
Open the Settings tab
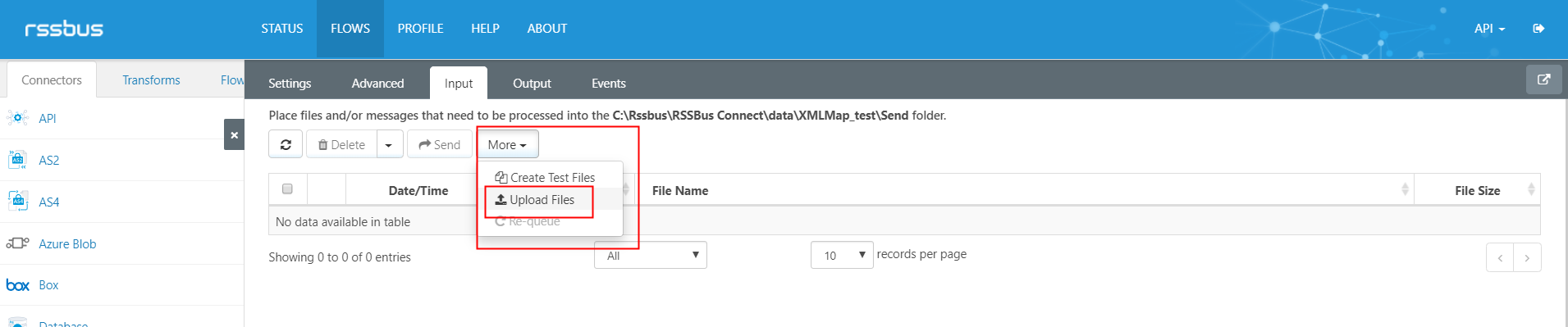pyautogui.click(x=290, y=84)
